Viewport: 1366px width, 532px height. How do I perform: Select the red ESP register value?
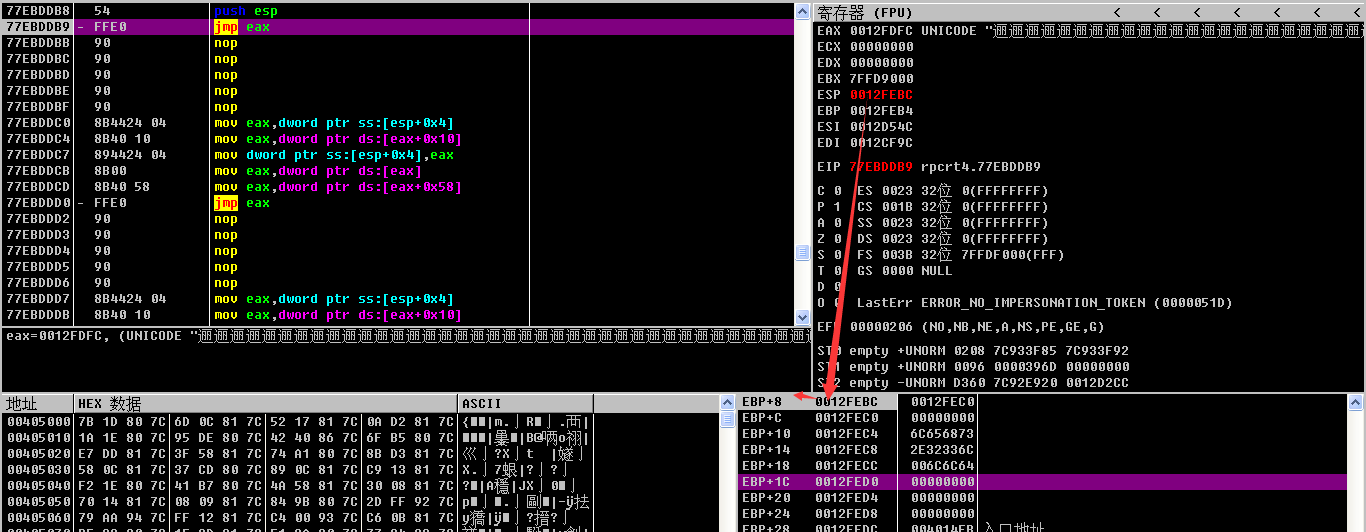pyautogui.click(x=881, y=95)
